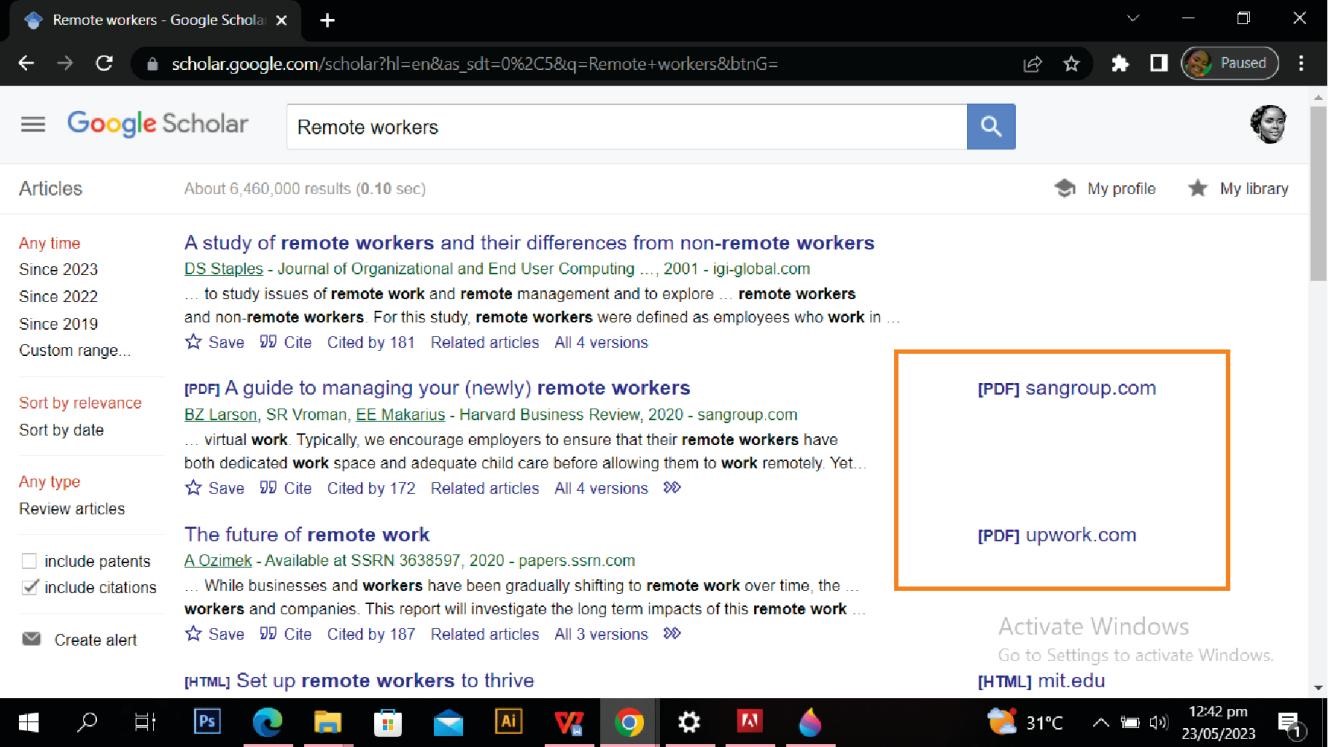Screen dimensions: 1328x747
Task: Expand more links for the Harvard Business Review result
Action: click(x=671, y=488)
